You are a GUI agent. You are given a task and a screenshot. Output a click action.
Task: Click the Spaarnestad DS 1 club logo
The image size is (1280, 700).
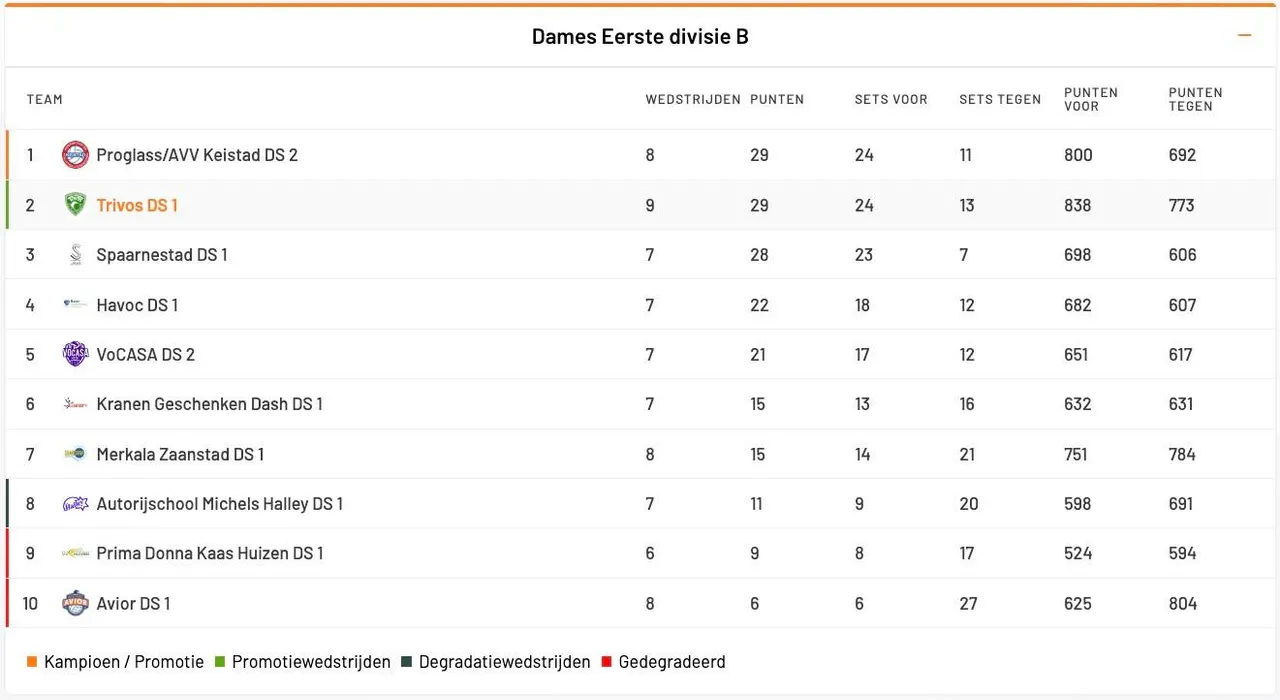(x=75, y=254)
